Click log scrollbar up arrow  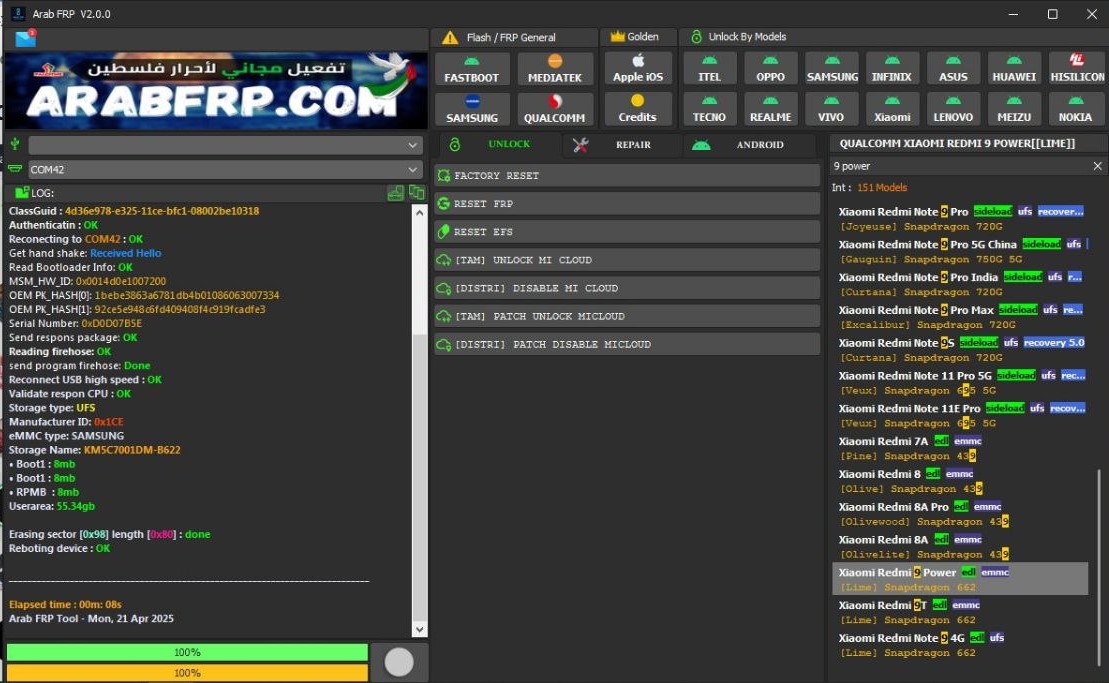pos(419,212)
